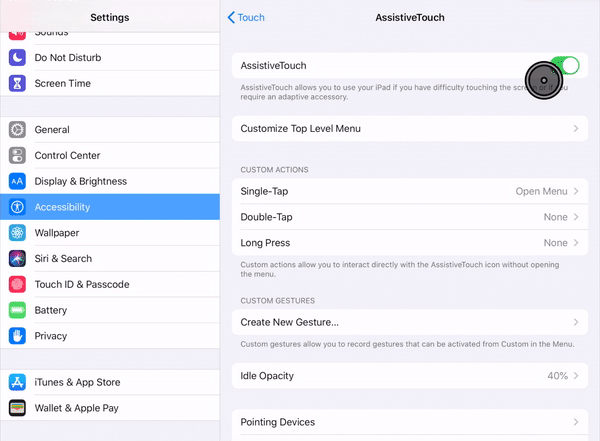
Task: Open Privacy settings
Action: pyautogui.click(x=110, y=336)
